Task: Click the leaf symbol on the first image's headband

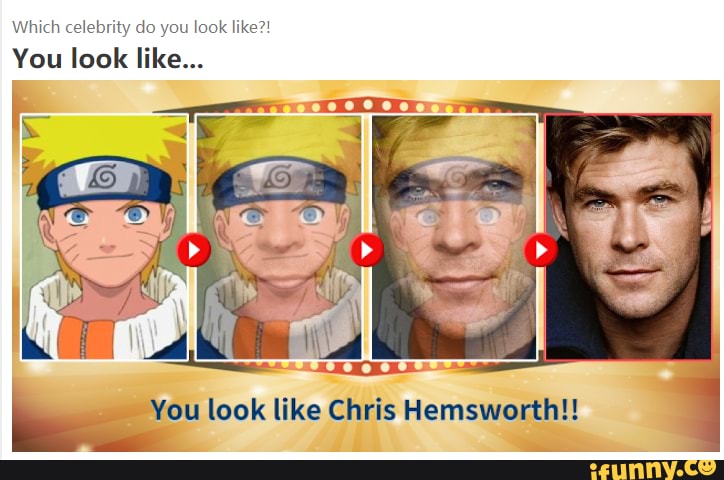Action: click(x=103, y=177)
